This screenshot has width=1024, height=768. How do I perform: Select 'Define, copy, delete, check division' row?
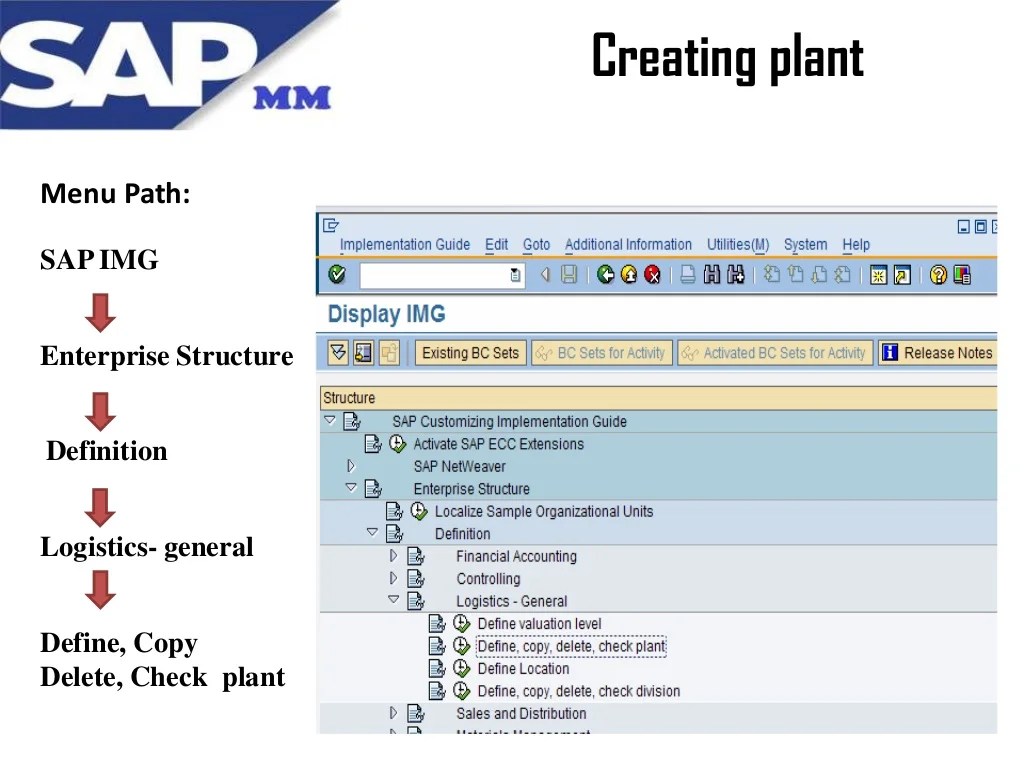point(579,691)
